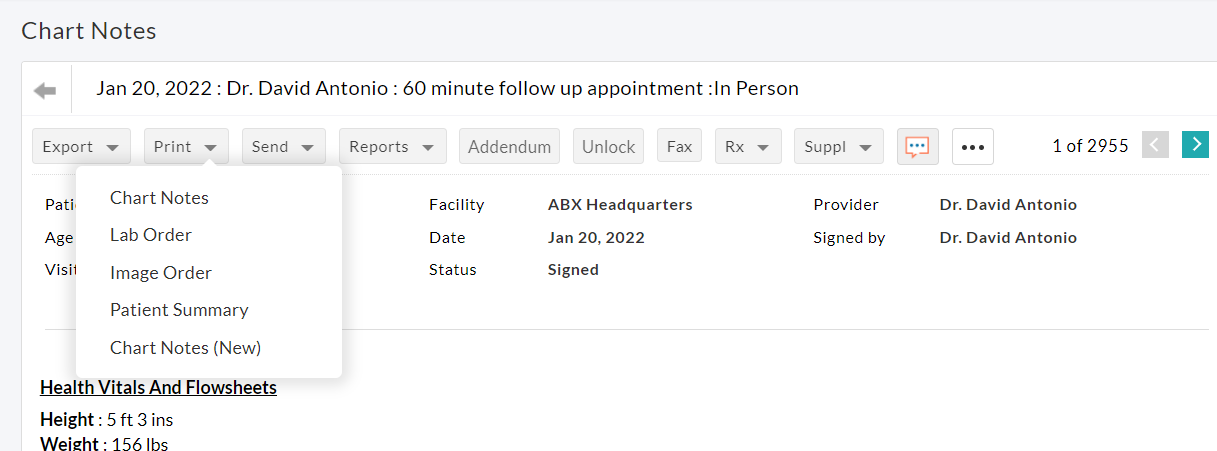Viewport: 1217px width, 451px height.
Task: Select Chart Notes from Print menu
Action: click(159, 198)
